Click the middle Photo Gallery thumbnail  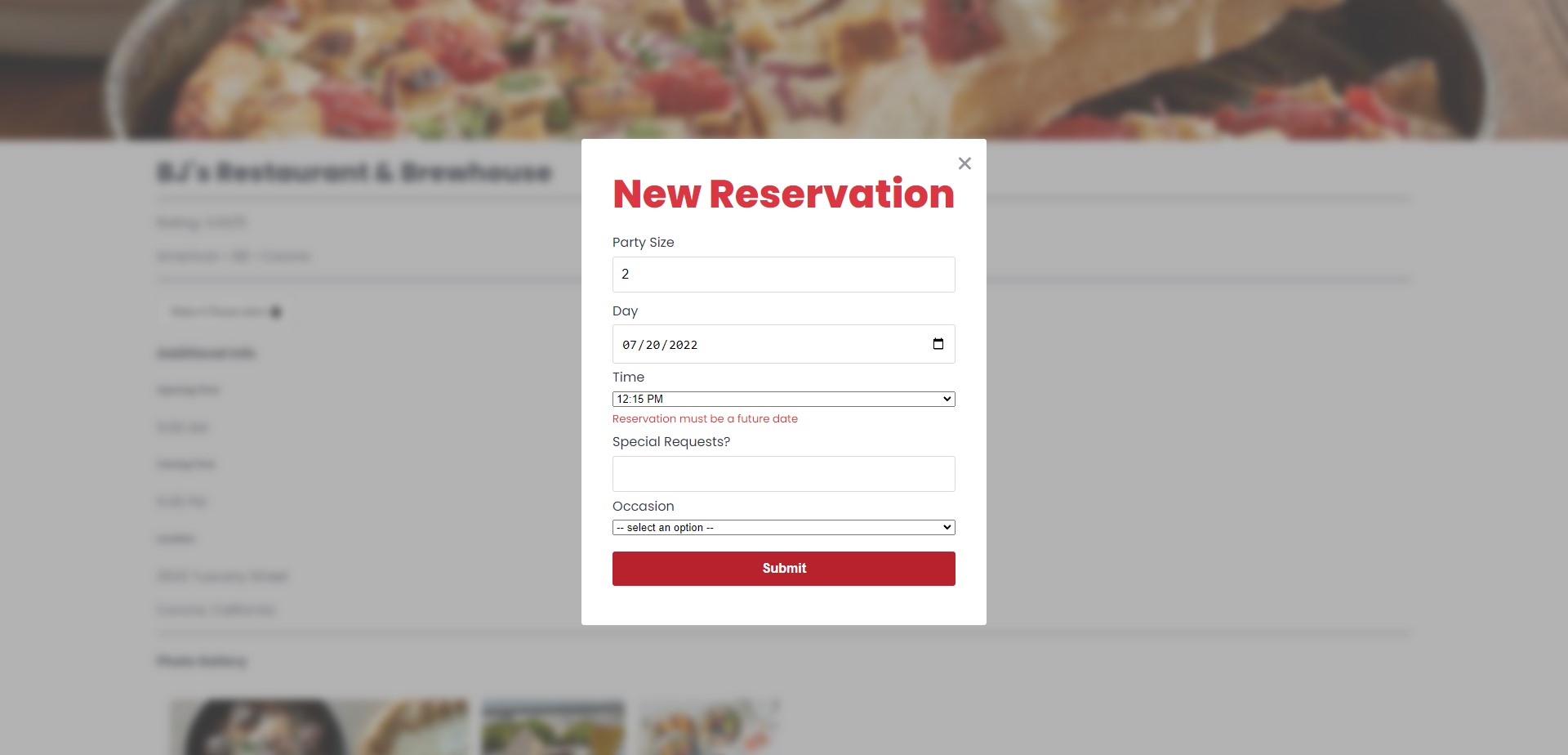pyautogui.click(x=552, y=726)
